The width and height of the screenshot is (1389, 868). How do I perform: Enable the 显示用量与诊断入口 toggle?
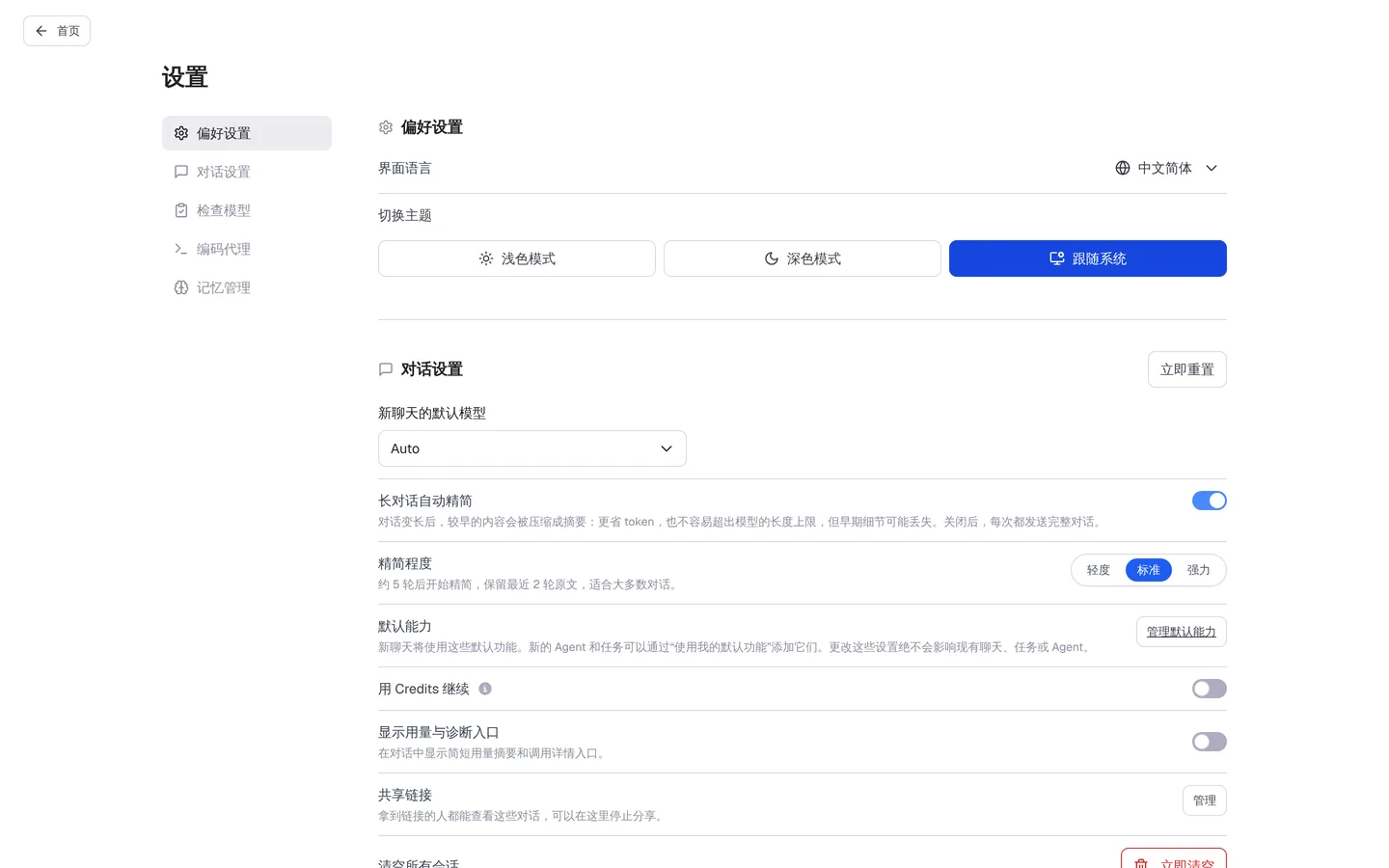pyautogui.click(x=1210, y=742)
